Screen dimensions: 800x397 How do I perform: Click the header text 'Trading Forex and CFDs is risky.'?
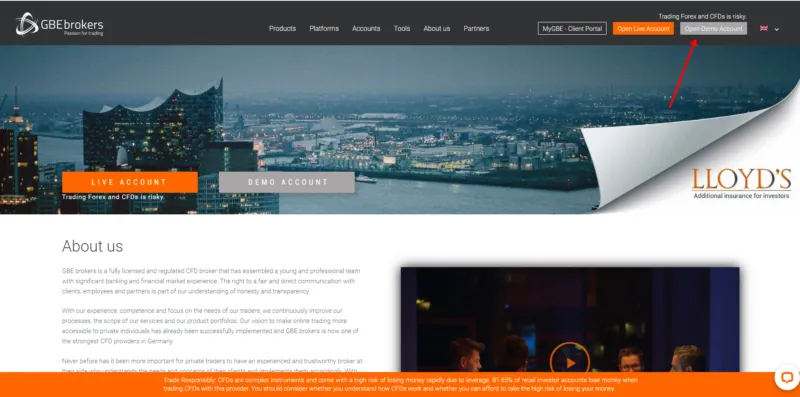point(702,16)
